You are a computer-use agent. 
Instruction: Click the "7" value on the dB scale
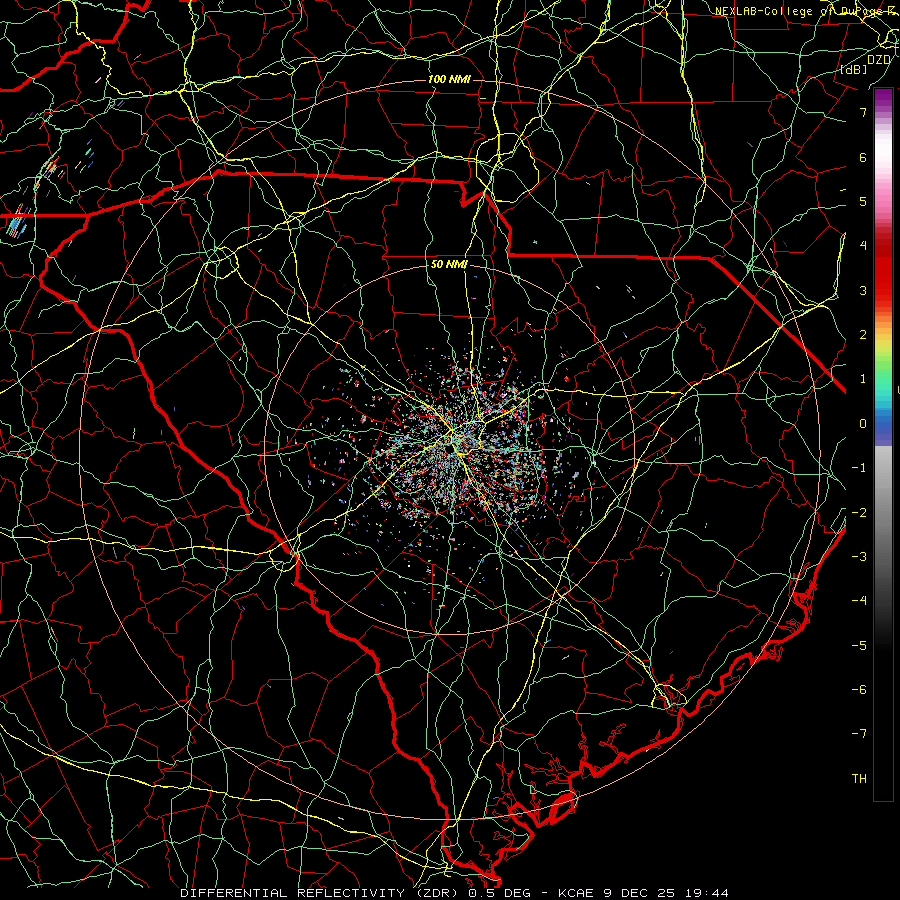coord(863,112)
